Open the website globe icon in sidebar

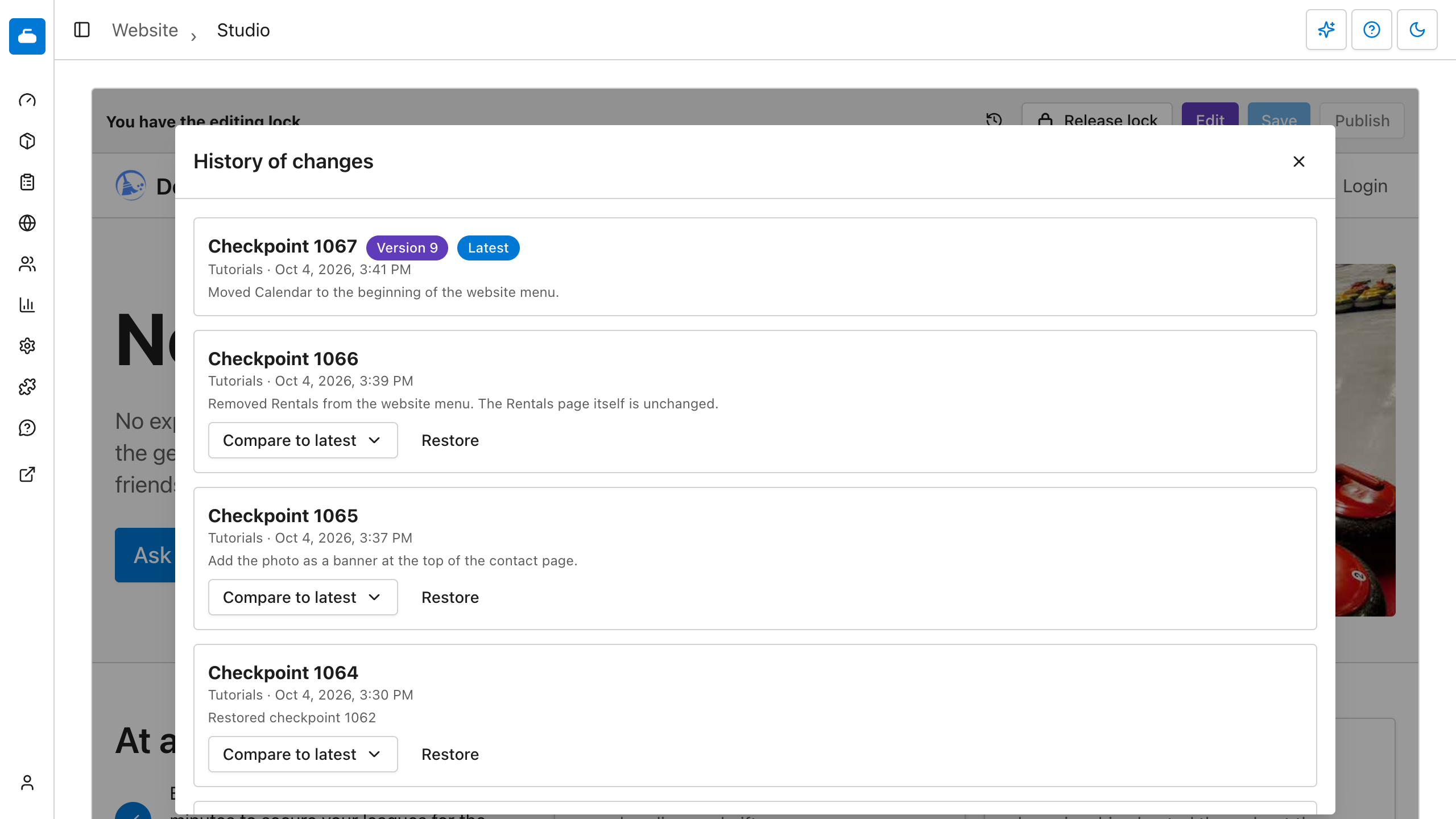click(27, 223)
